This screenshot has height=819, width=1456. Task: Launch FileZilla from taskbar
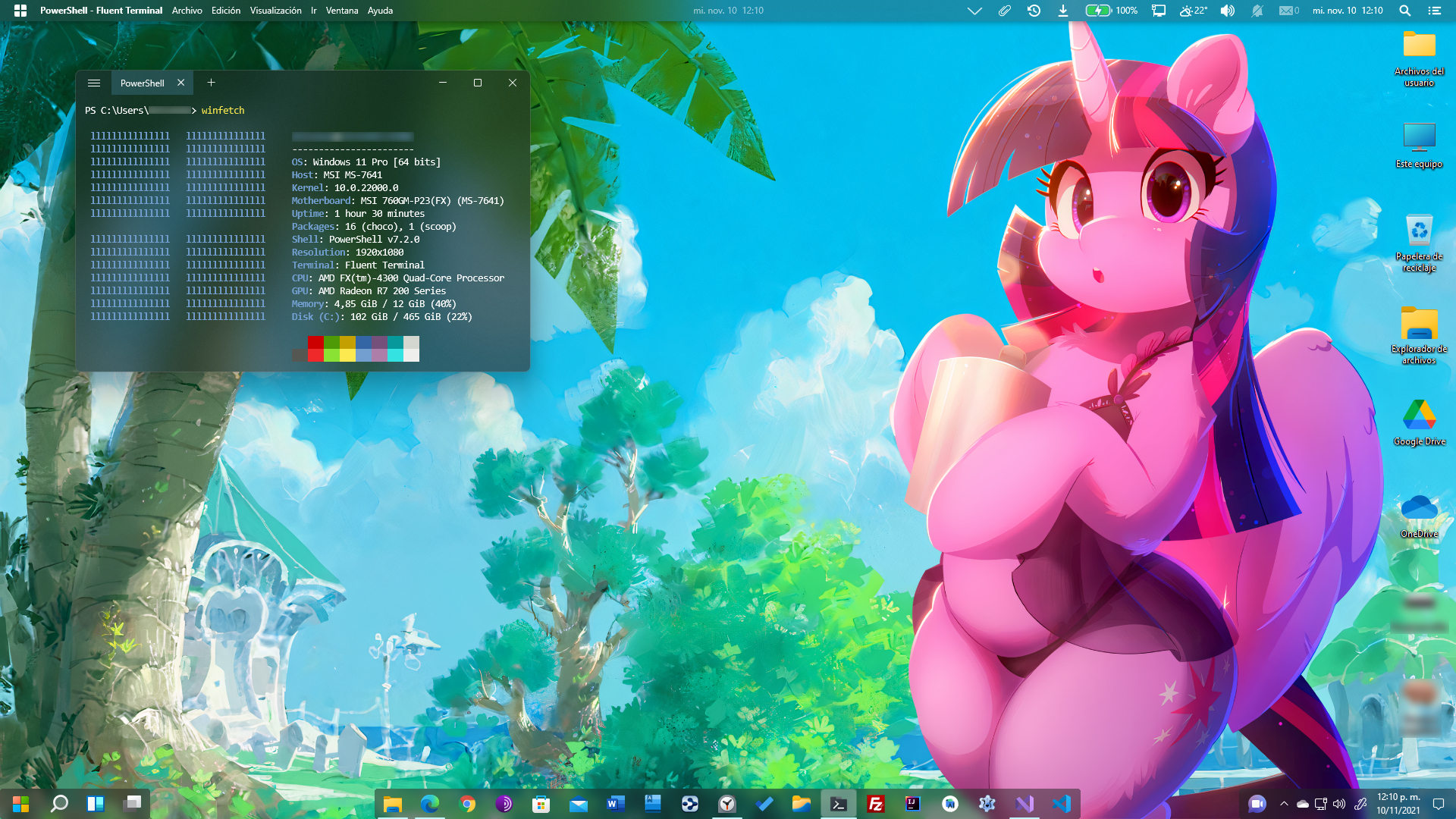(876, 804)
